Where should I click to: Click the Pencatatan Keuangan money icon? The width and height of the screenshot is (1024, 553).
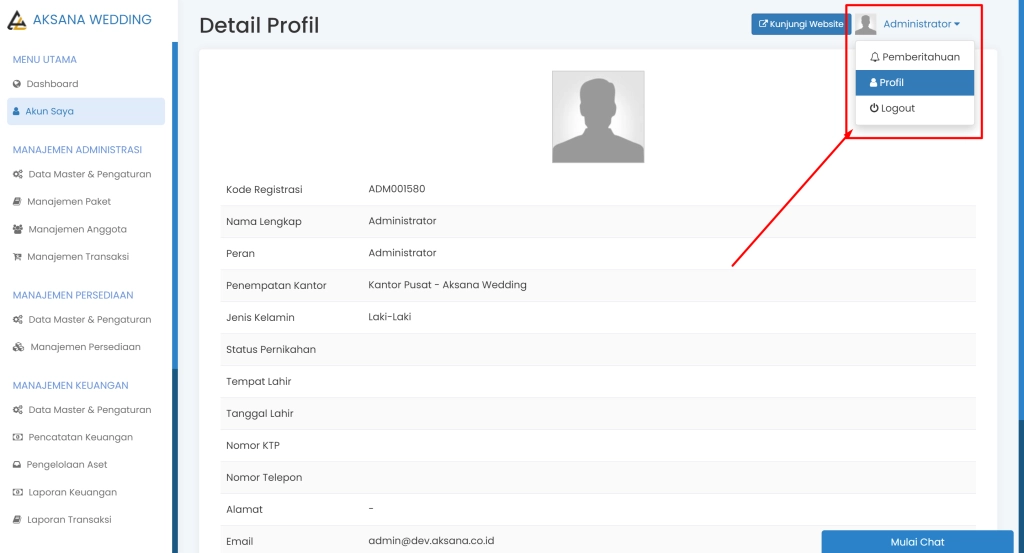pos(17,437)
